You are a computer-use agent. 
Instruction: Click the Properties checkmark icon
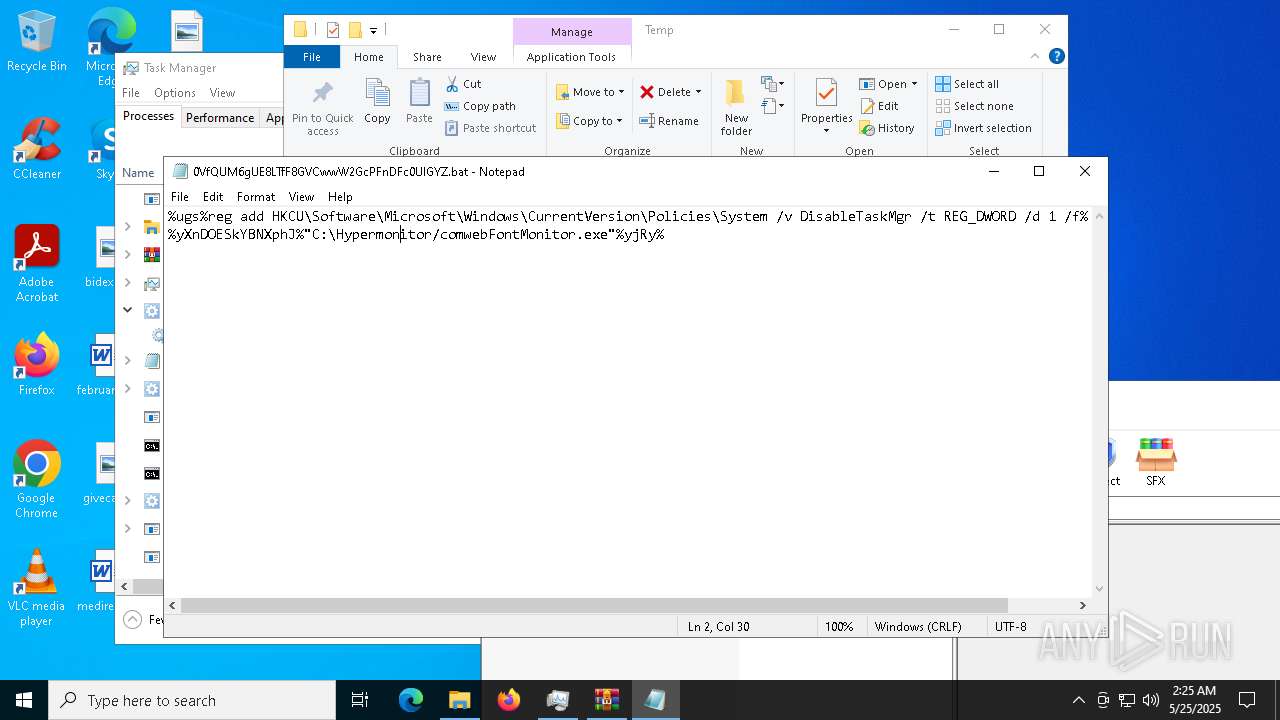pyautogui.click(x=826, y=93)
